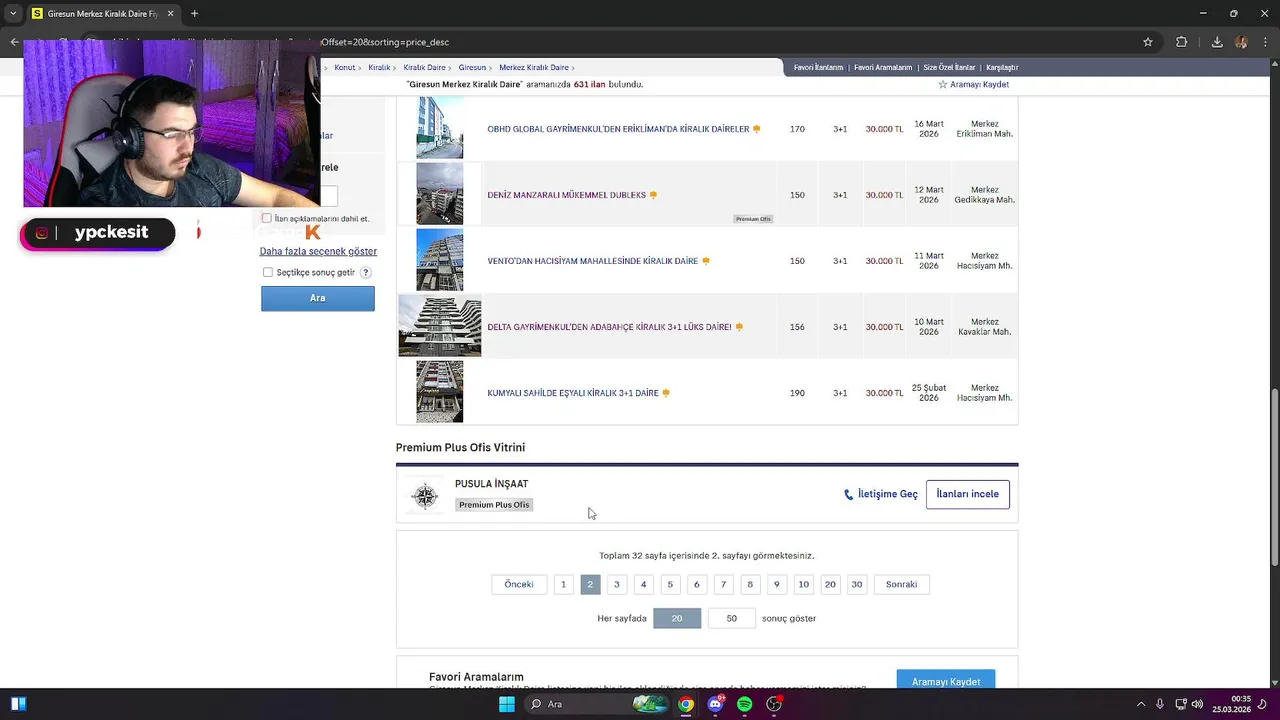Open the Discord taskbar icon

(715, 704)
